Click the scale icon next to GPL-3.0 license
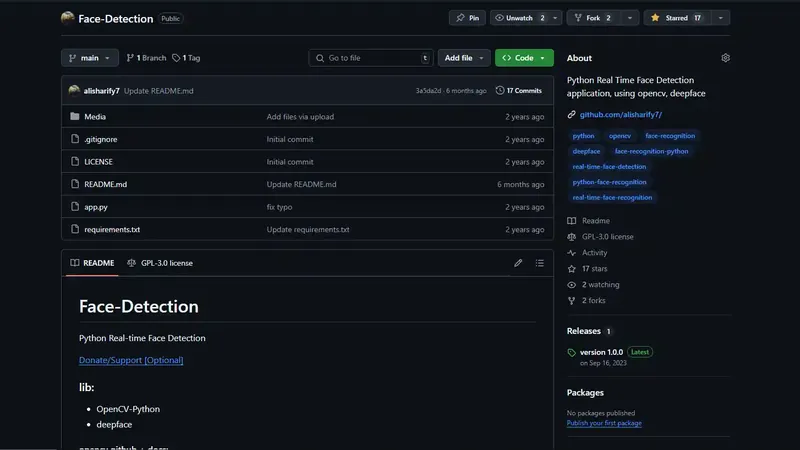Viewport: 800px width, 450px height. [x=571, y=237]
